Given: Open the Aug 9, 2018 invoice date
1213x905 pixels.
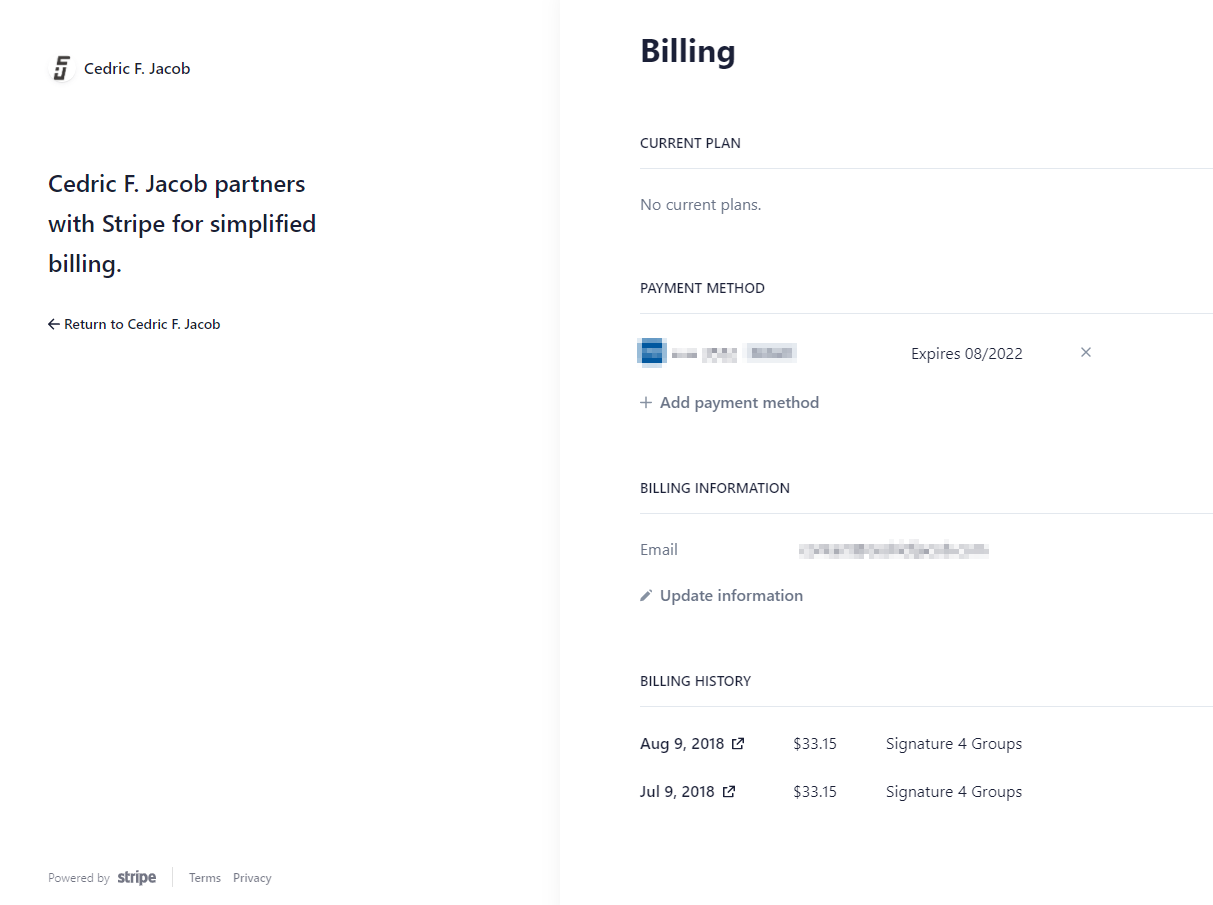Looking at the screenshot, I should 682,744.
